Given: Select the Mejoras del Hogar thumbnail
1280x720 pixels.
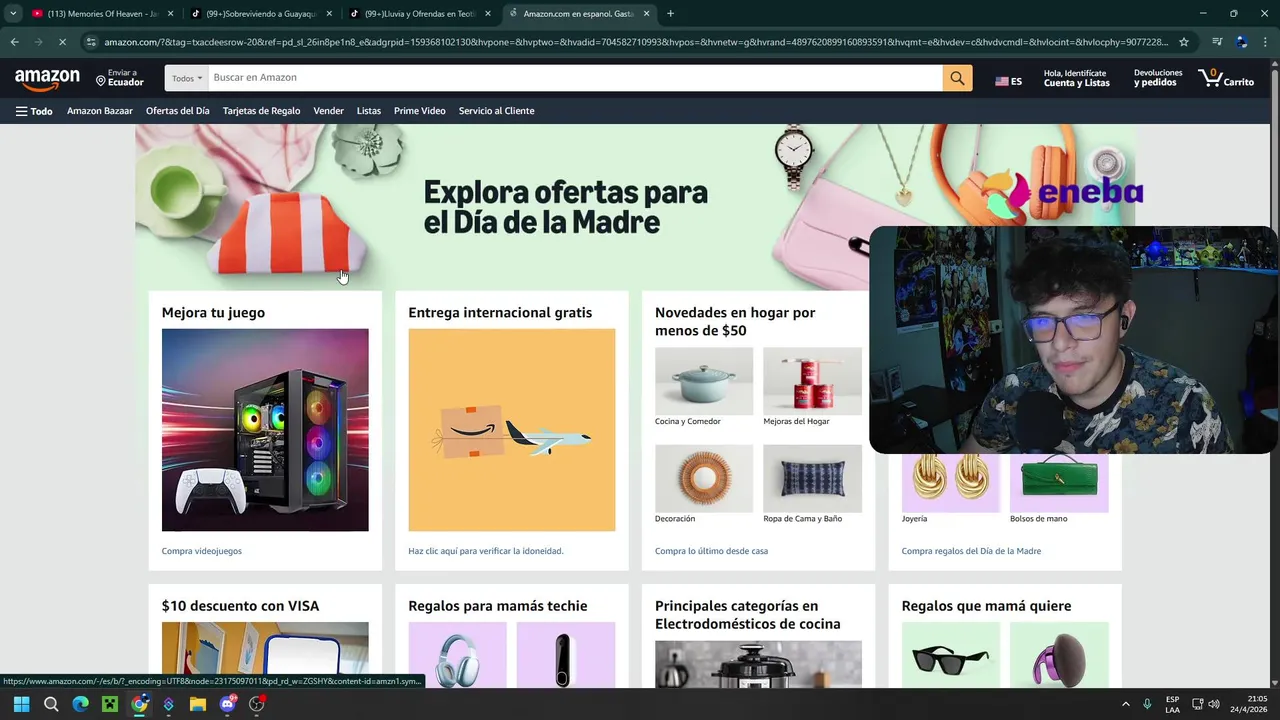Looking at the screenshot, I should [x=812, y=381].
